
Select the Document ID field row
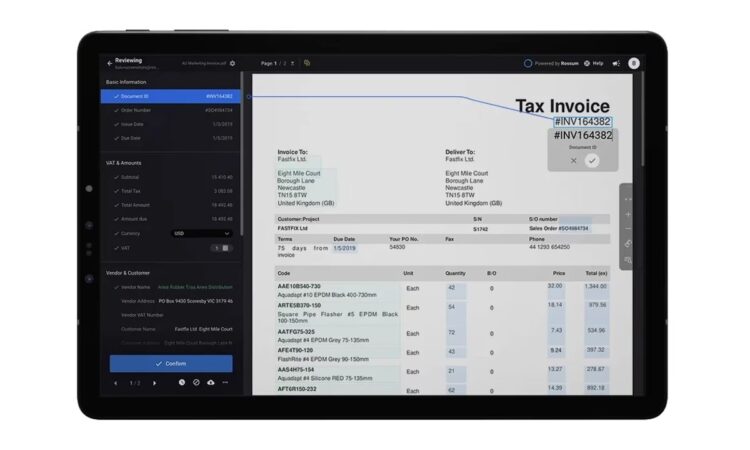point(170,96)
